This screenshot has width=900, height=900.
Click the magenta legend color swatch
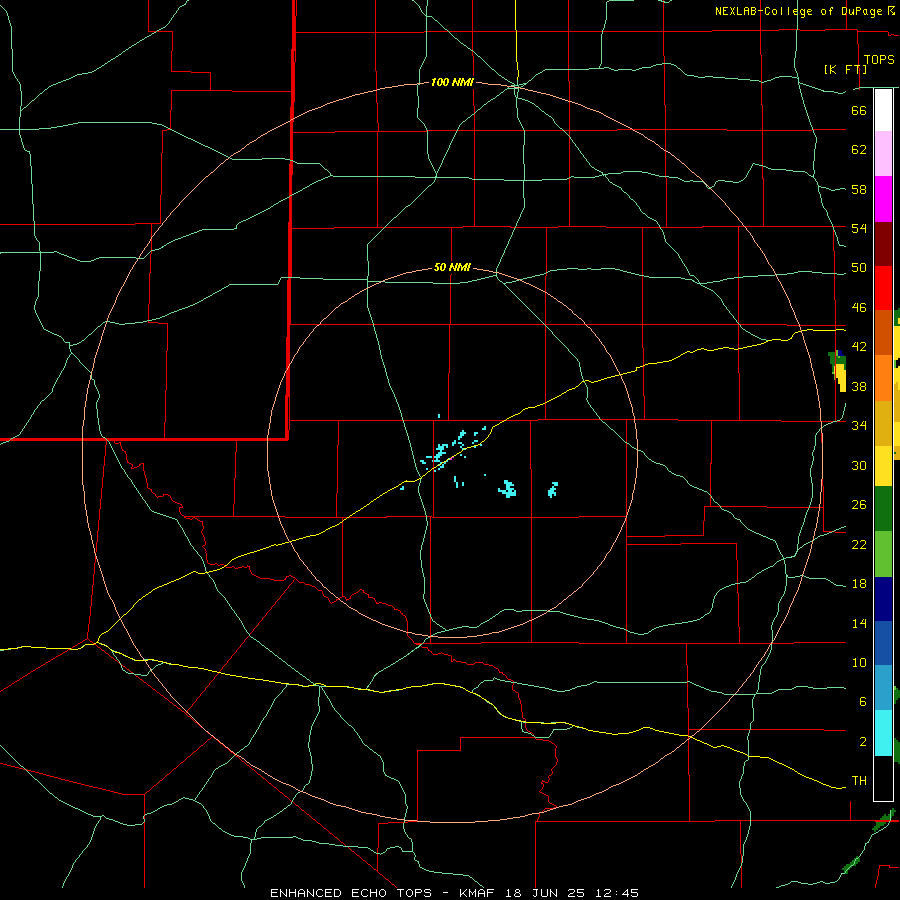pos(883,199)
